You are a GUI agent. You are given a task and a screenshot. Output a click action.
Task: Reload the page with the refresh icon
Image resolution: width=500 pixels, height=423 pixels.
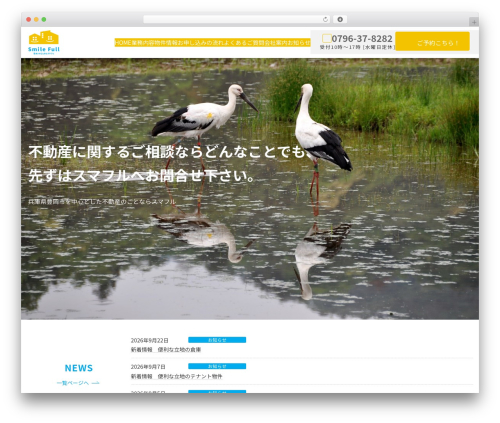325,20
